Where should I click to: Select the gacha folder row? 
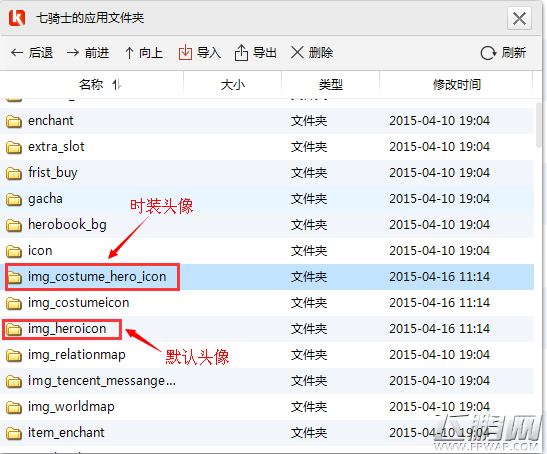click(267, 199)
